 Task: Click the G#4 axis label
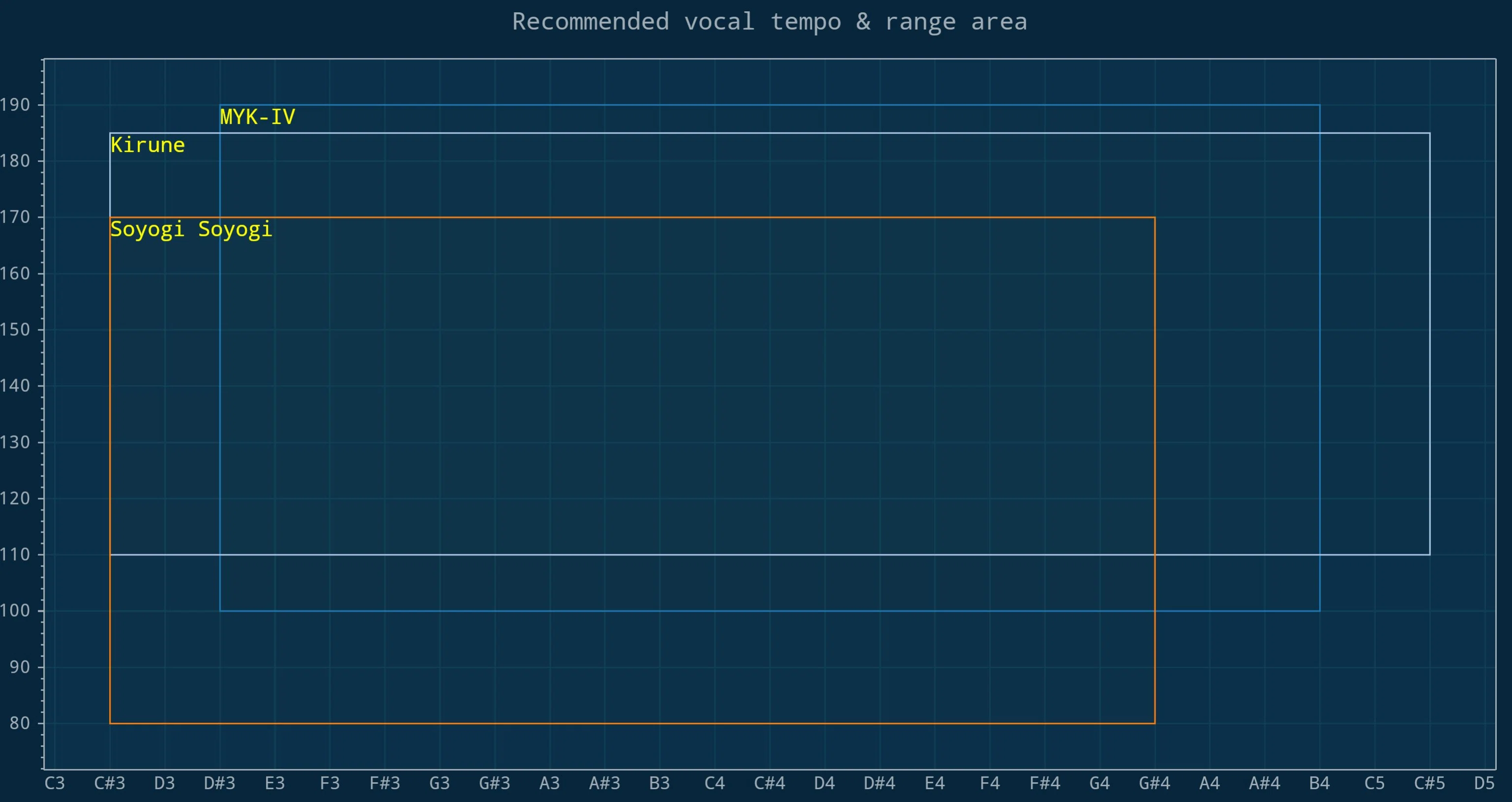point(1155,783)
